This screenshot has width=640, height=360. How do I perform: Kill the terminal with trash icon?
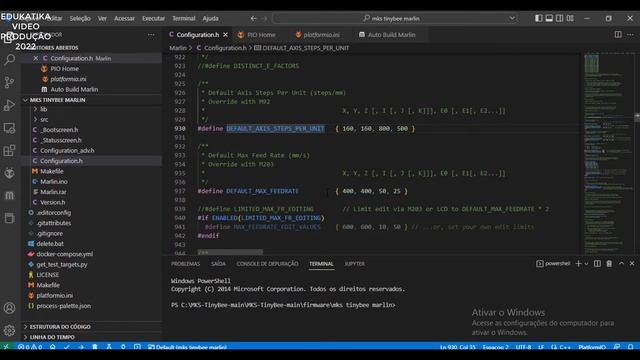tap(609, 264)
